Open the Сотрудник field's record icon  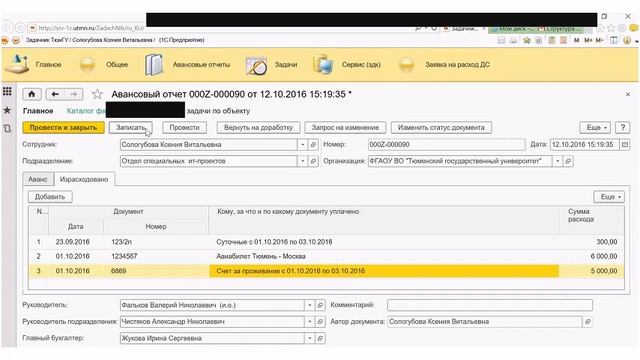[x=313, y=144]
